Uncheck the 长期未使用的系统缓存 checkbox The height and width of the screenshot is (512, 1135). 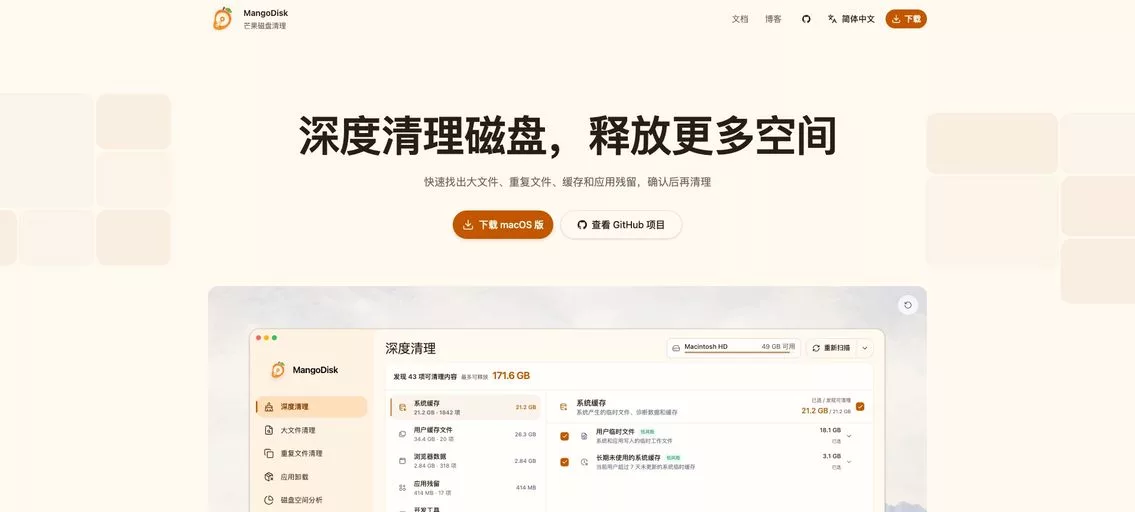pos(565,462)
